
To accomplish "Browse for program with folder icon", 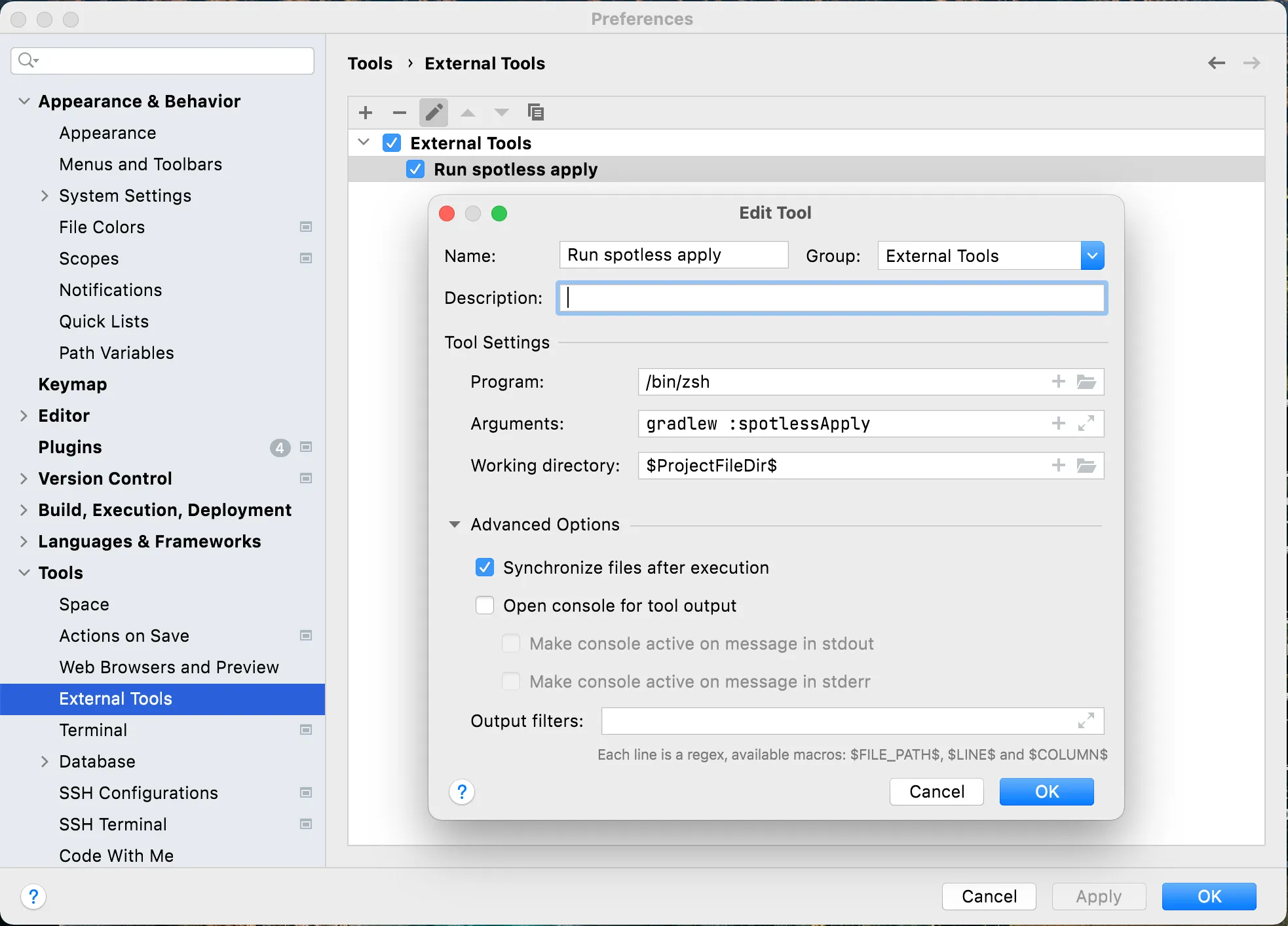I will pyautogui.click(x=1086, y=382).
